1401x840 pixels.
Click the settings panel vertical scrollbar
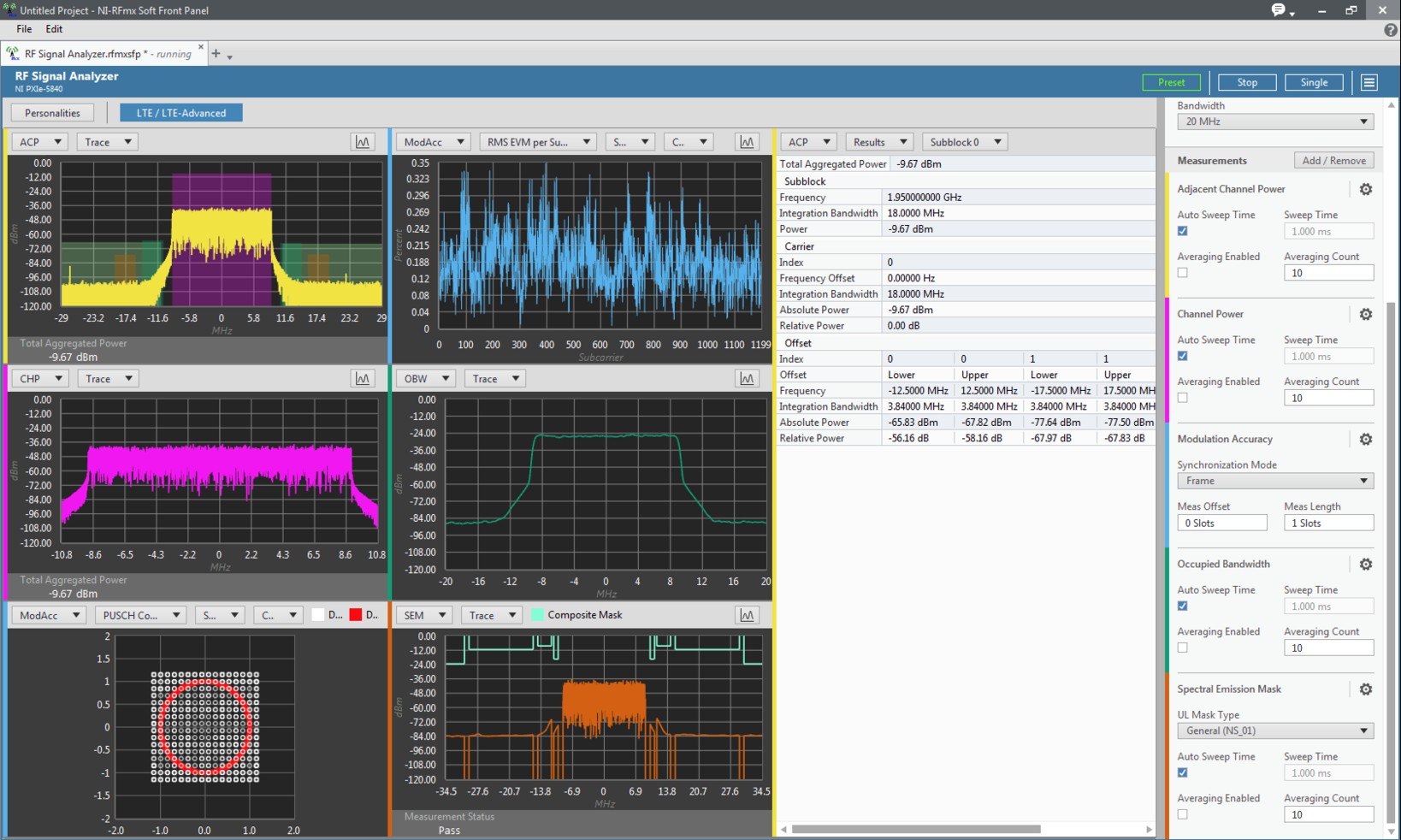[1391, 562]
